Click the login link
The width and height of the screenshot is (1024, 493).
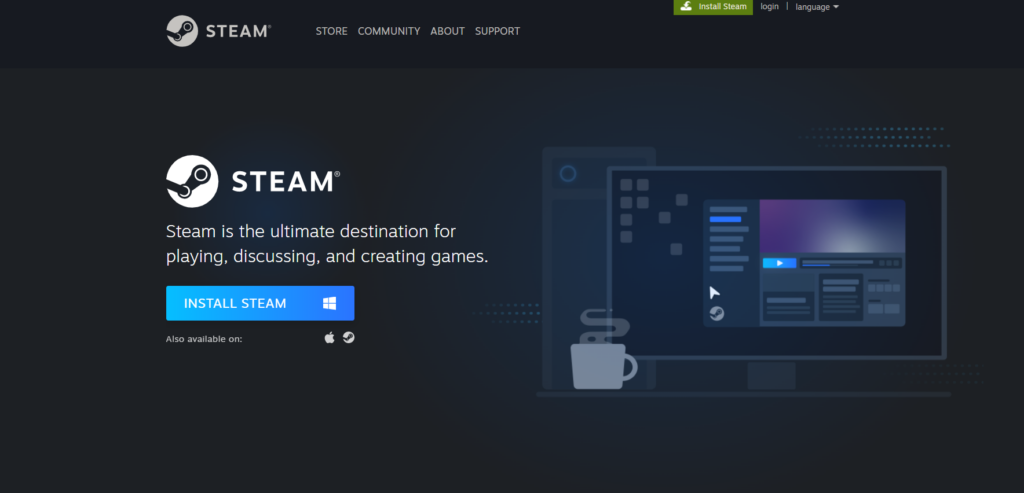point(769,7)
